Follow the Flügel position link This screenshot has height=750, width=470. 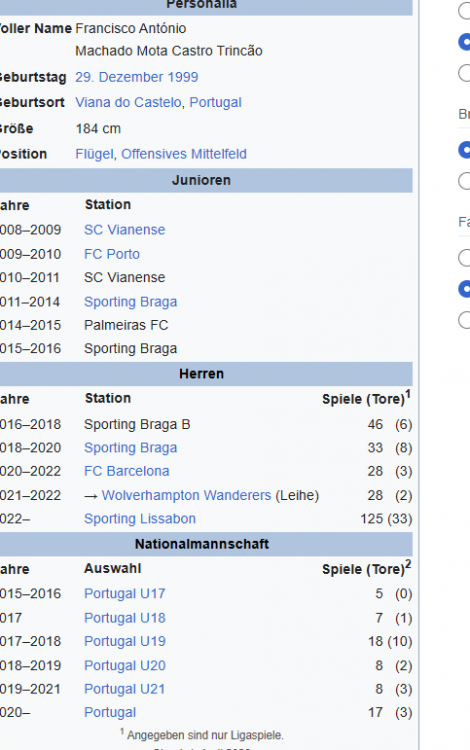click(x=94, y=154)
